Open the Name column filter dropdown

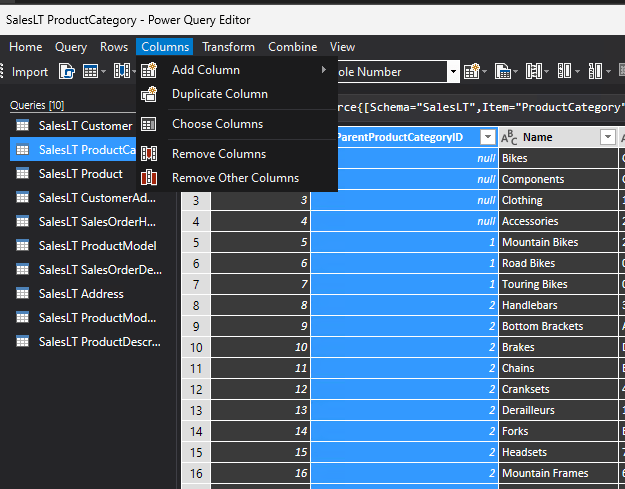pos(608,137)
